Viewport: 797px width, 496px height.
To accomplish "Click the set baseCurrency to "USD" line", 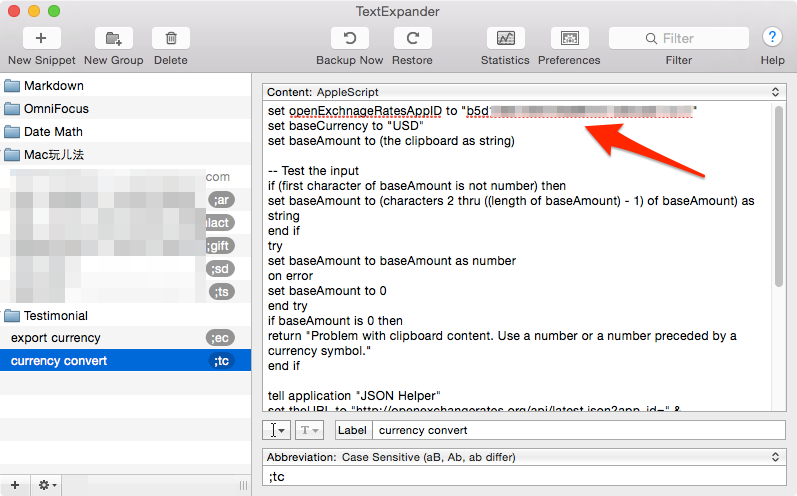I will coord(346,126).
